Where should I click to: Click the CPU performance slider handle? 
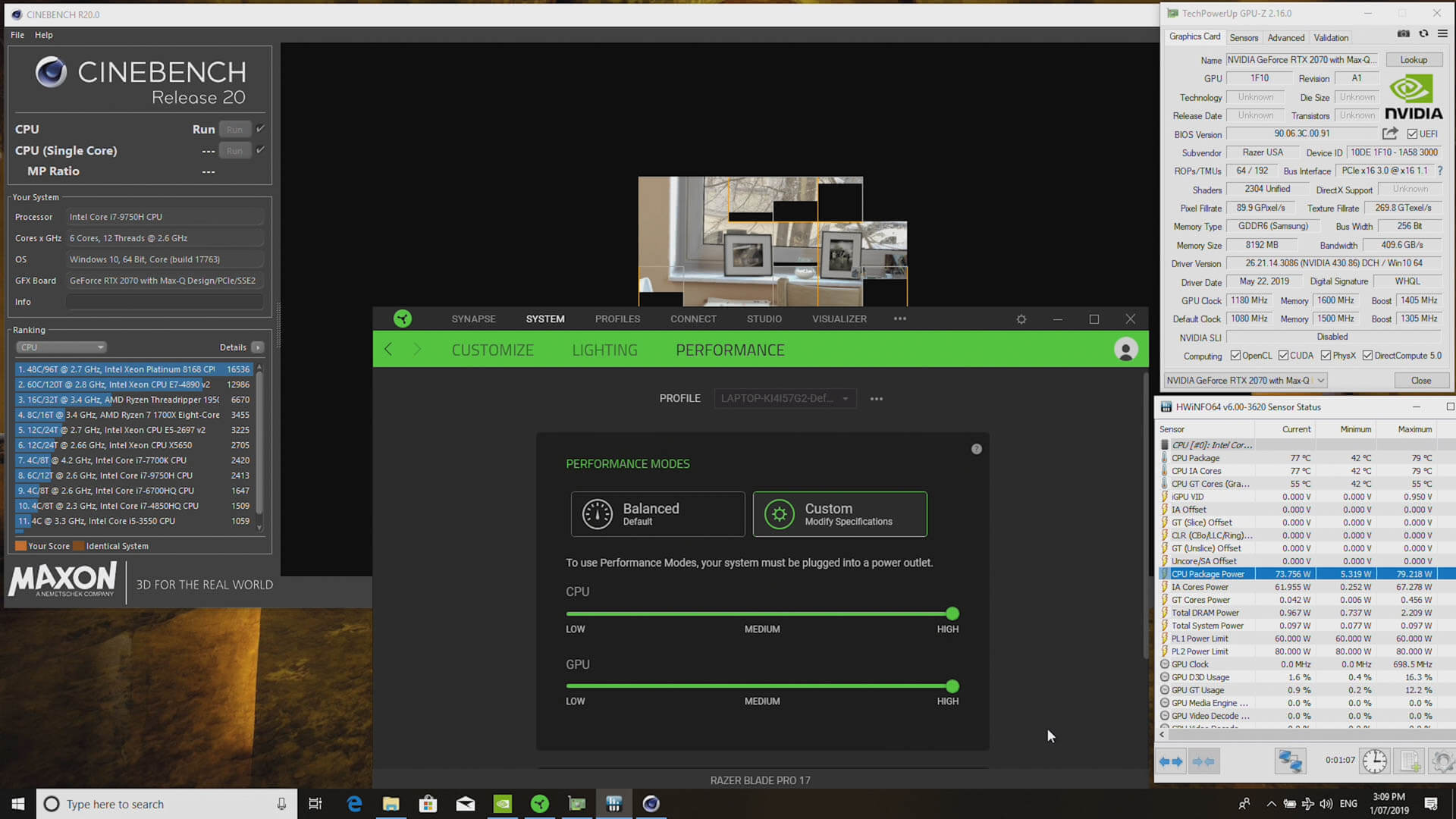pos(952,613)
